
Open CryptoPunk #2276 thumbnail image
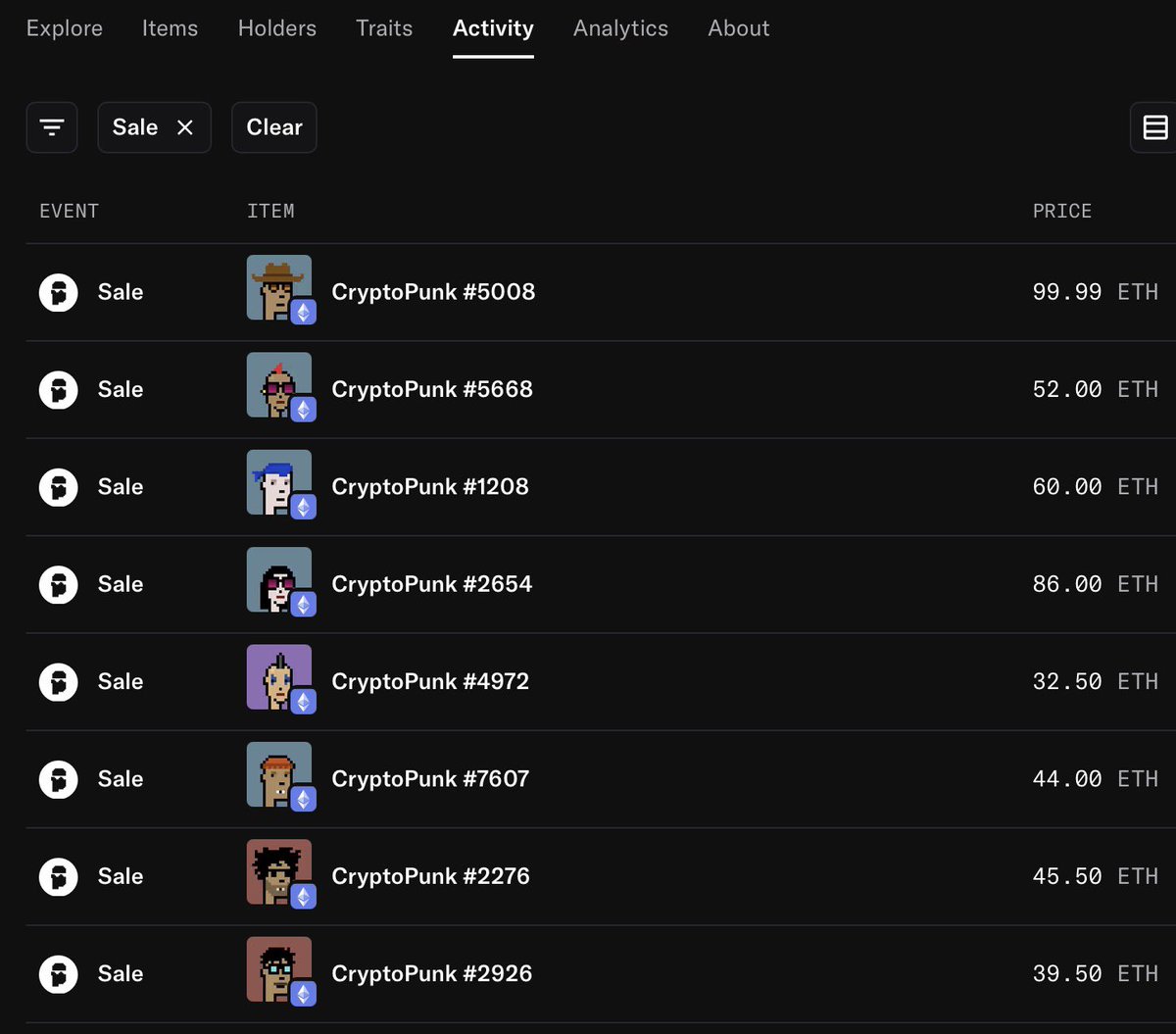pos(279,871)
